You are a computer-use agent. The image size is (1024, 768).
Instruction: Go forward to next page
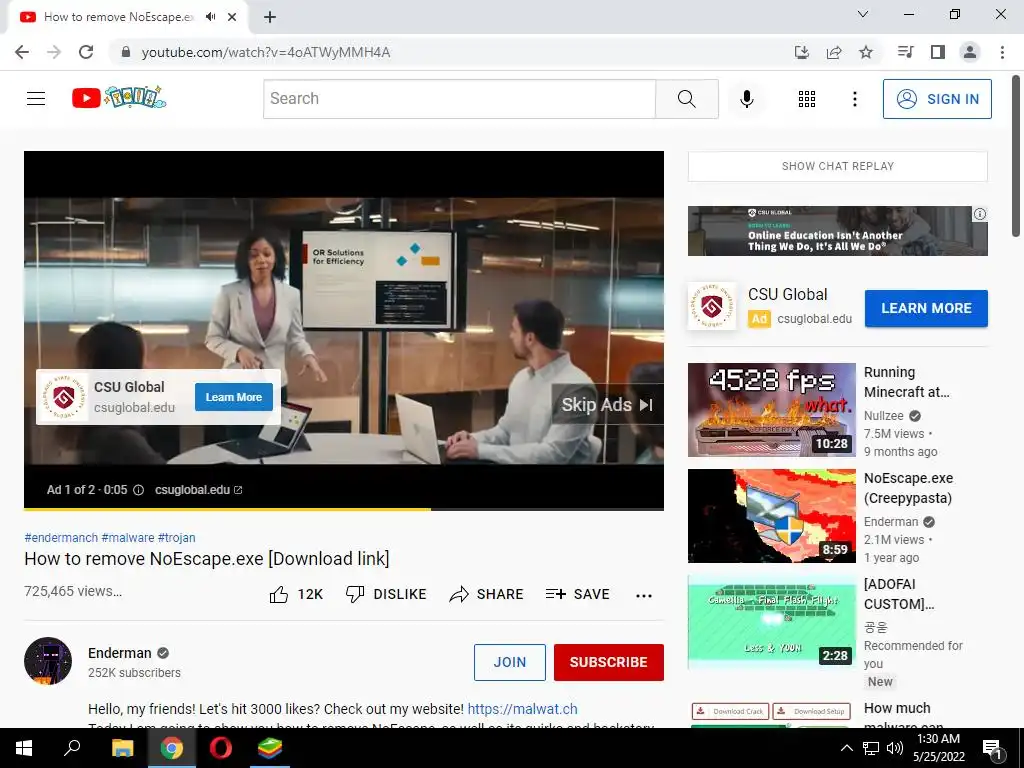point(54,52)
